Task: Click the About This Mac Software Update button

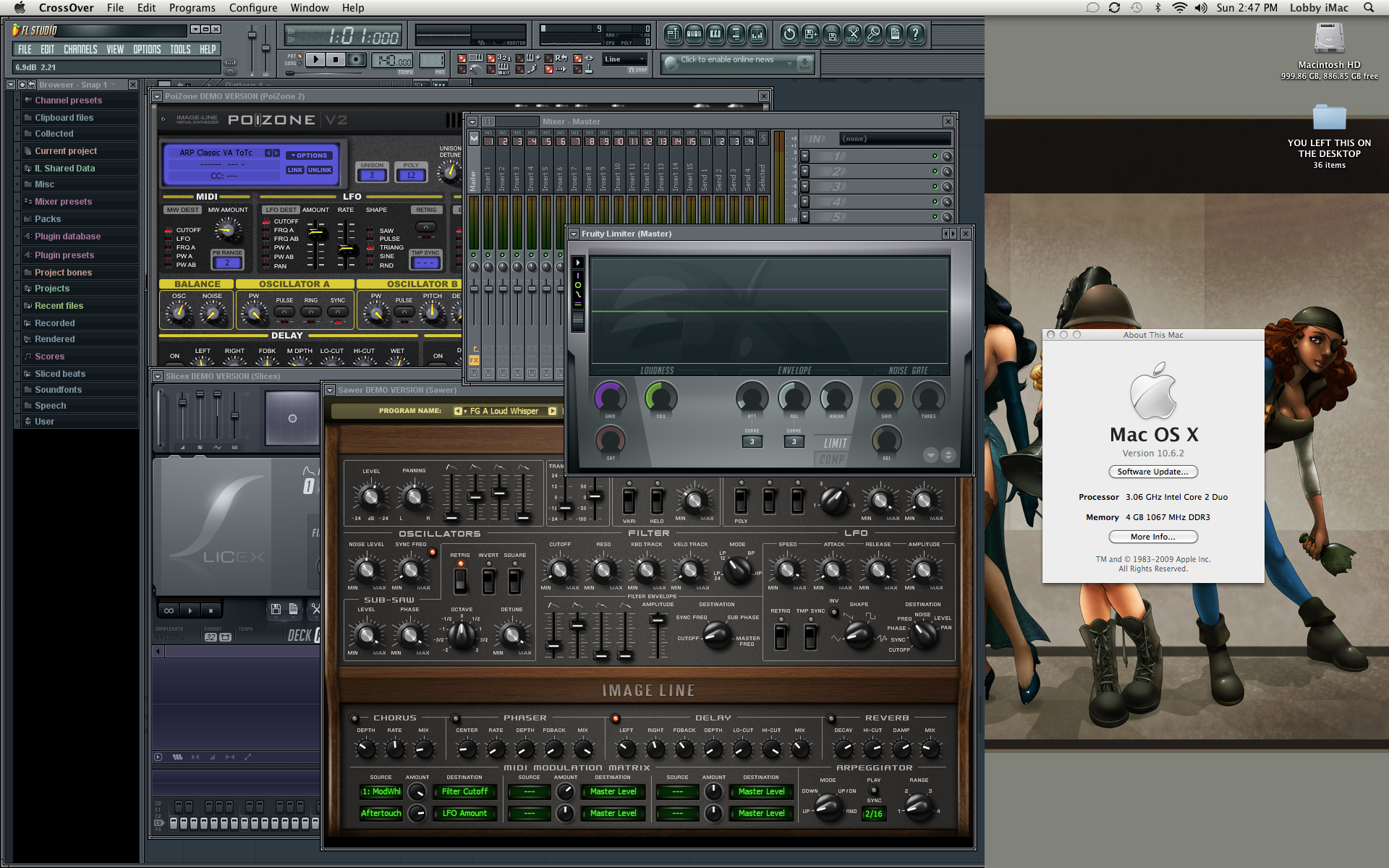Action: 1153,473
